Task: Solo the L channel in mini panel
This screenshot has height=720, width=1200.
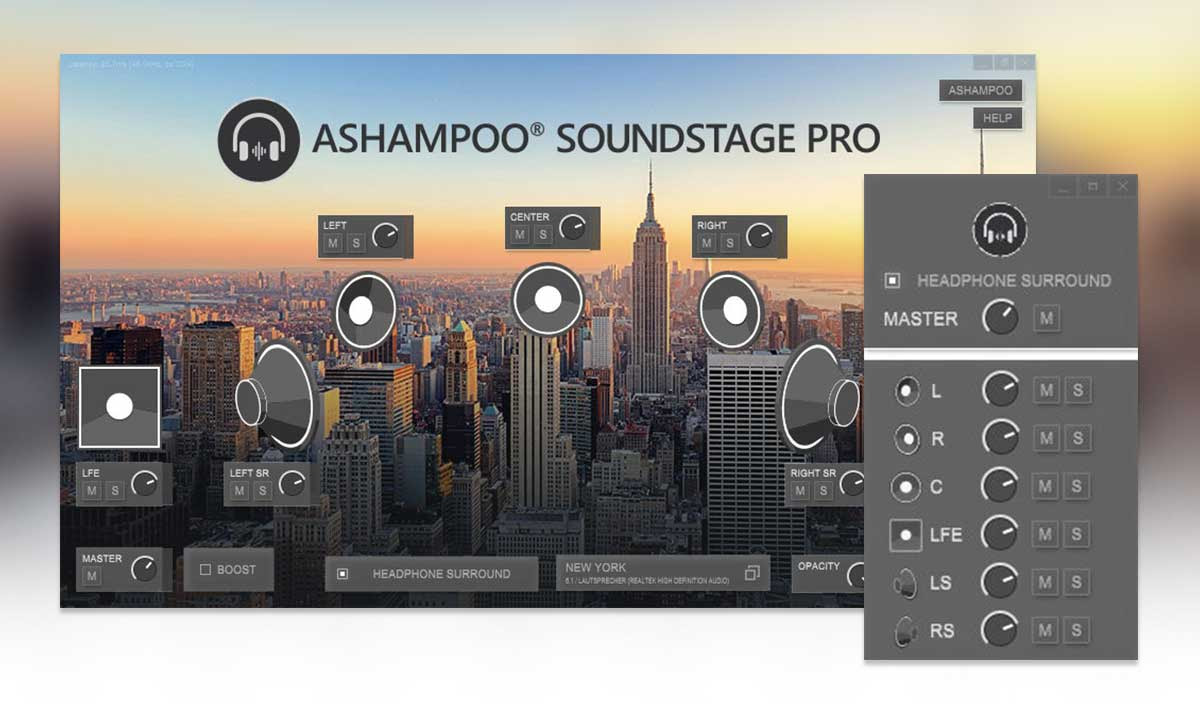Action: [x=1077, y=391]
